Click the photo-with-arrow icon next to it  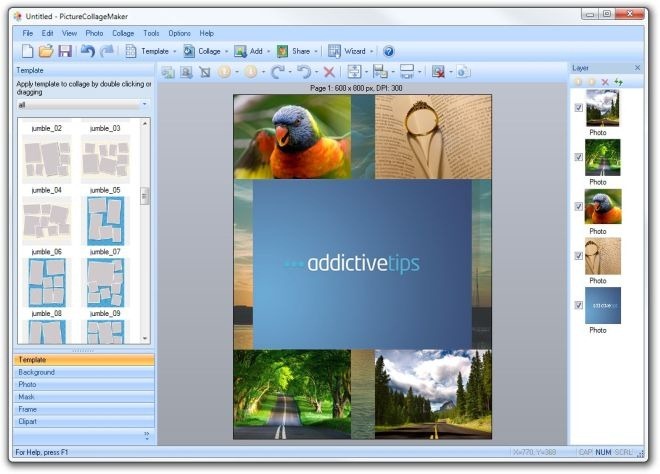(x=186, y=72)
